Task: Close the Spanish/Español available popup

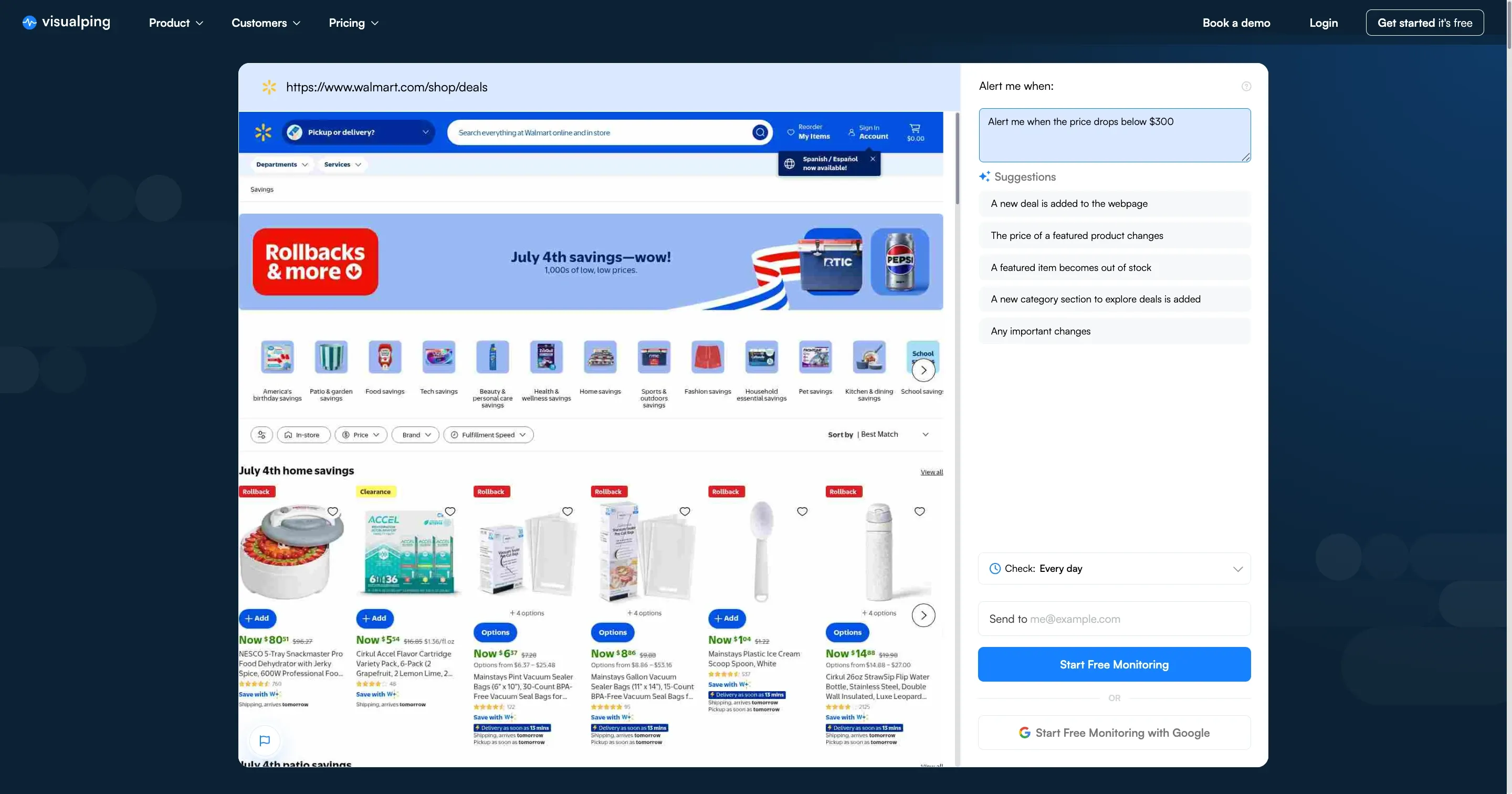Action: coord(873,159)
